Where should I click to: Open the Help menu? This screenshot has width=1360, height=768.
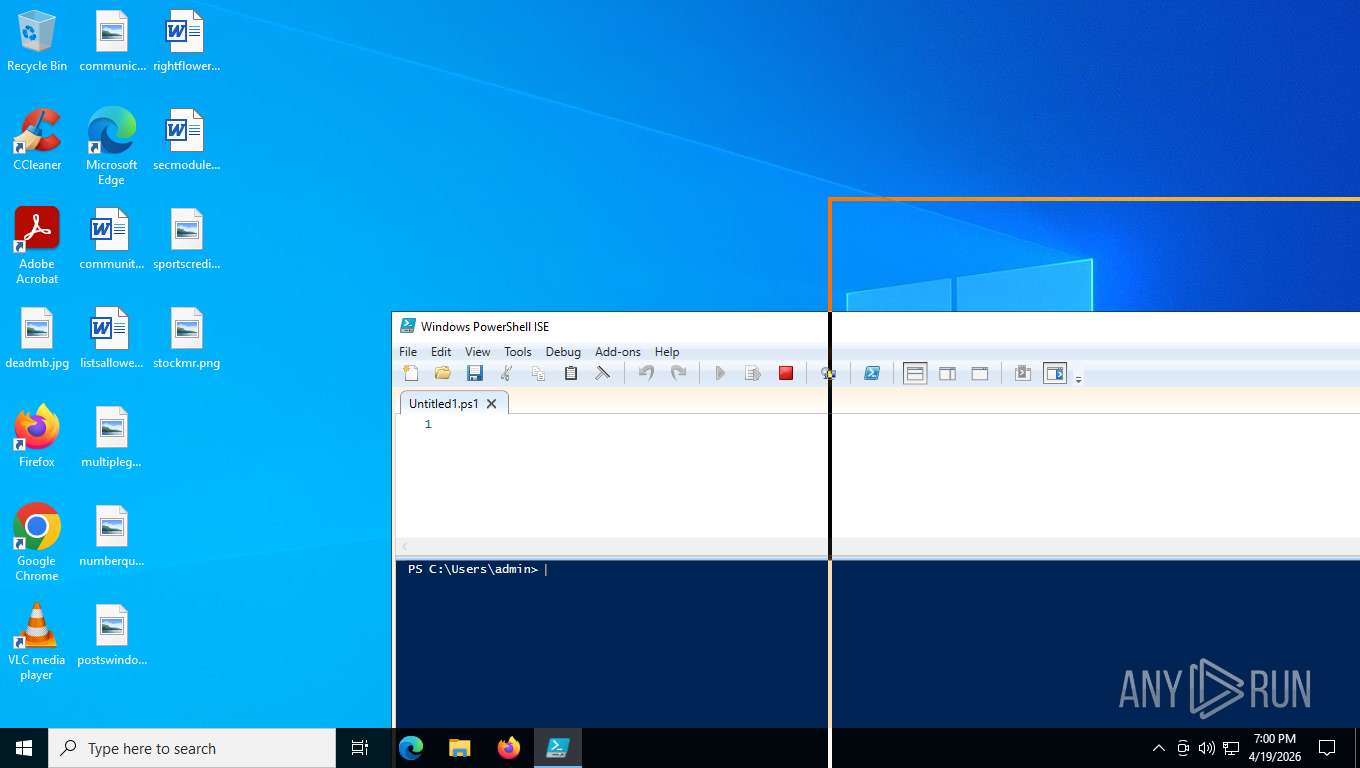tap(667, 352)
